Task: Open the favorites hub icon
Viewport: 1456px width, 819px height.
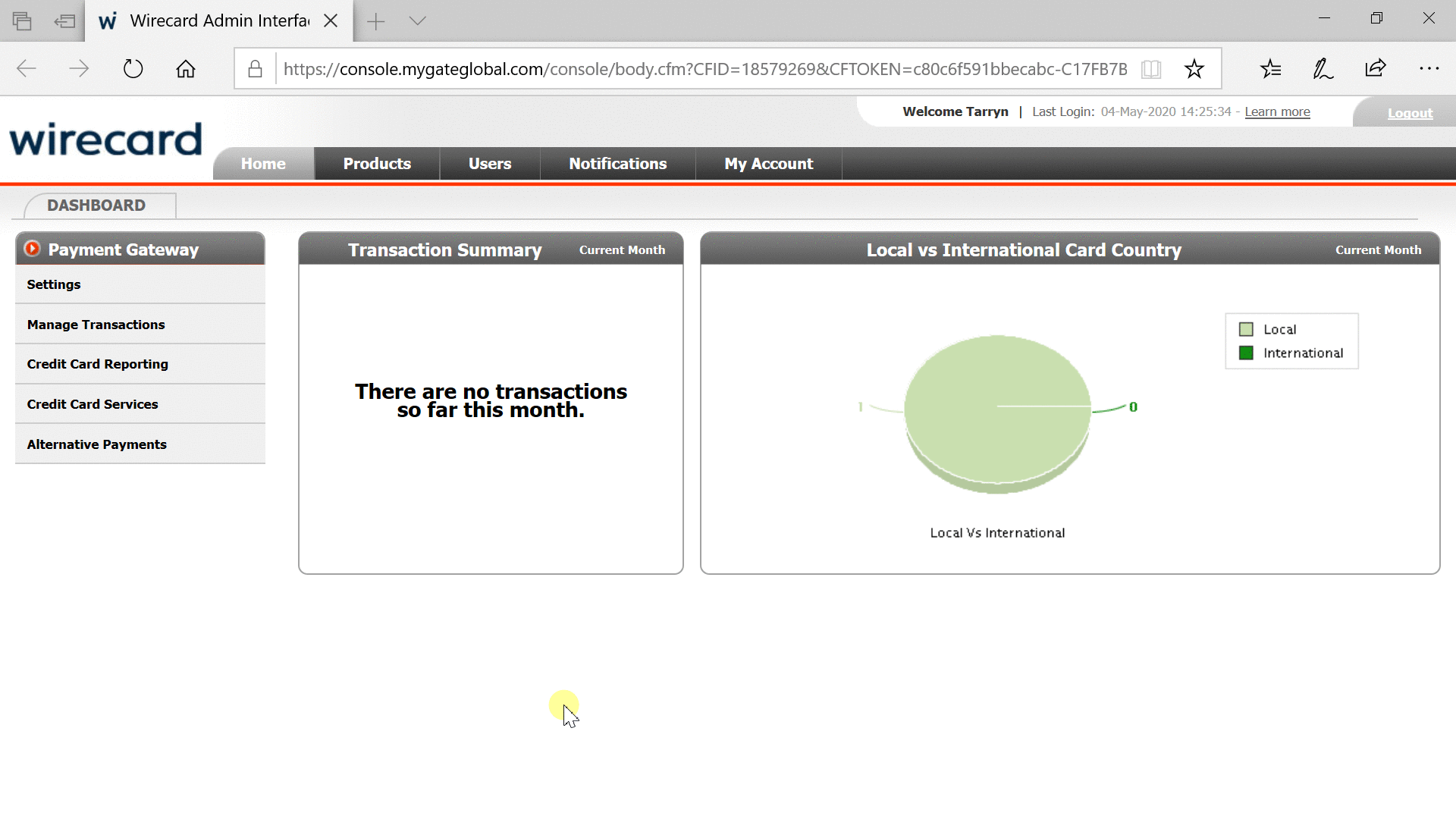Action: click(1271, 69)
